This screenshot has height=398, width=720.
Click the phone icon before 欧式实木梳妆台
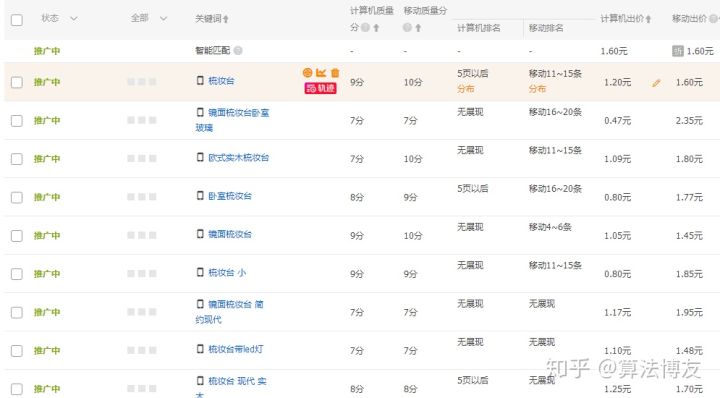coord(200,157)
